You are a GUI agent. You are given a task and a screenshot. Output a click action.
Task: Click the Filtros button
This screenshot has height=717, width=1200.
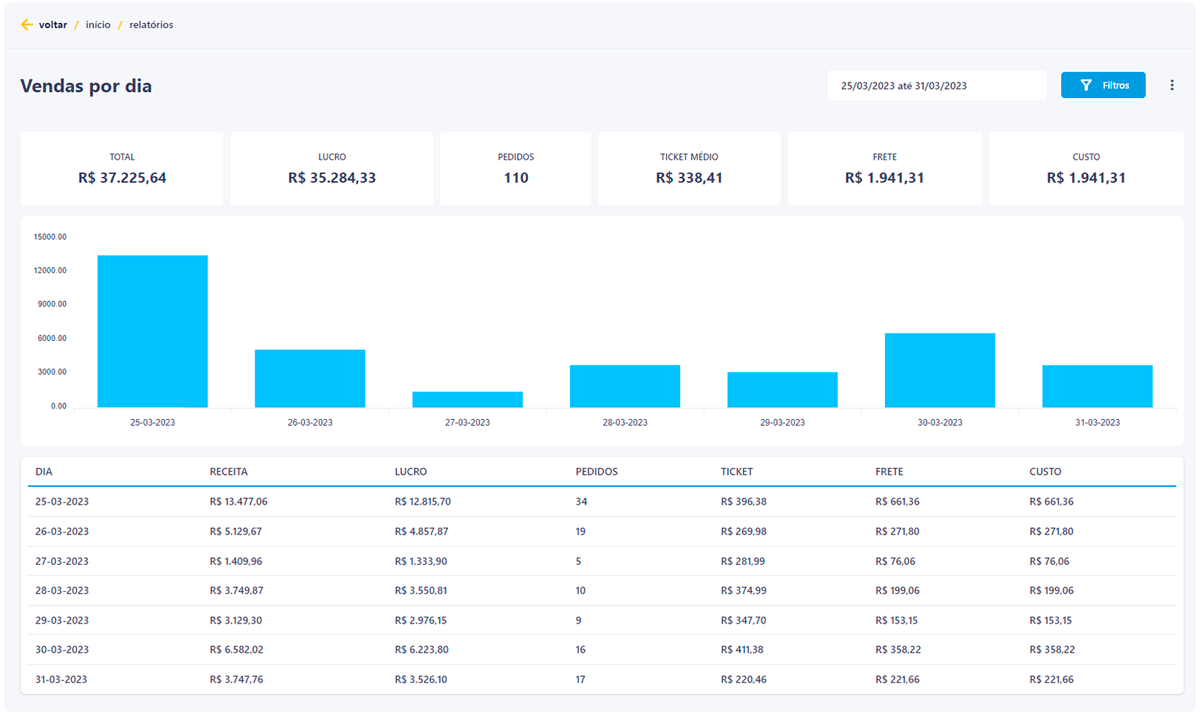(x=1103, y=86)
